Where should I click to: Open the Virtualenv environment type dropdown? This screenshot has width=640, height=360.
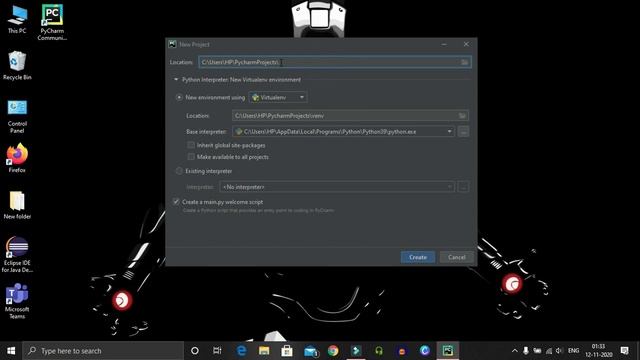click(x=278, y=98)
